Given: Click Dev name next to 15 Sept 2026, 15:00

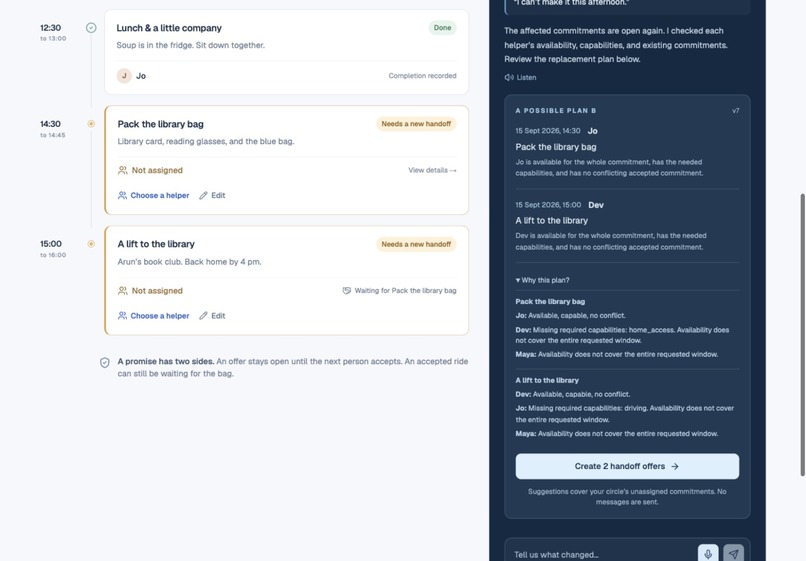Looking at the screenshot, I should (x=596, y=205).
